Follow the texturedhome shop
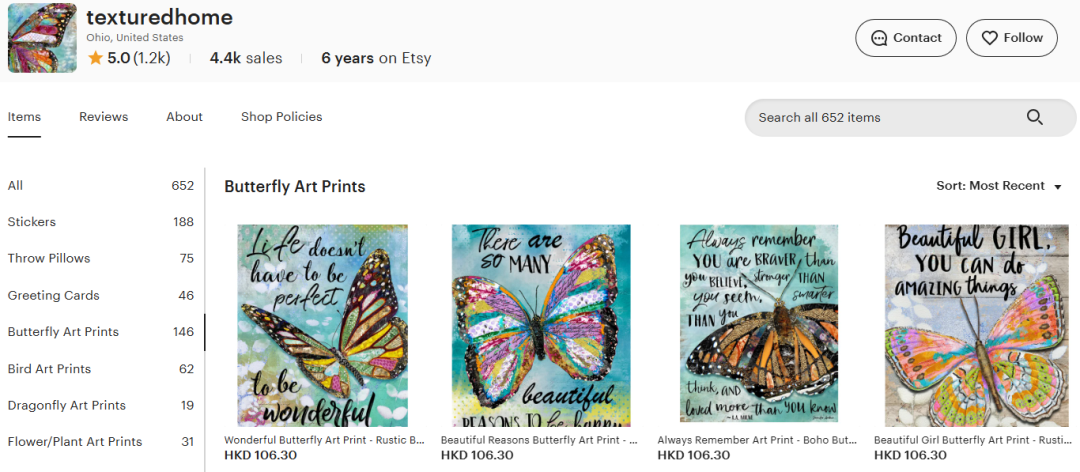The image size is (1080, 472). (x=1011, y=38)
